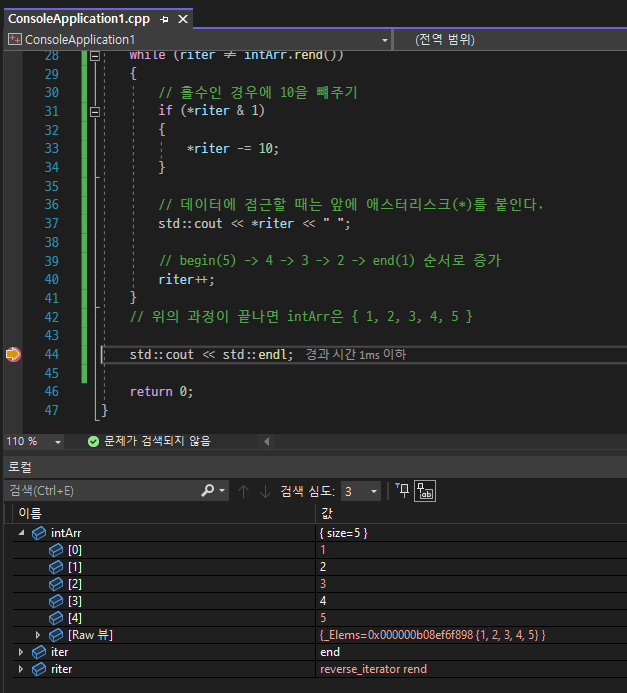Click the green no-issues checkmark icon
Viewport: 627px width, 693px height.
93,441
